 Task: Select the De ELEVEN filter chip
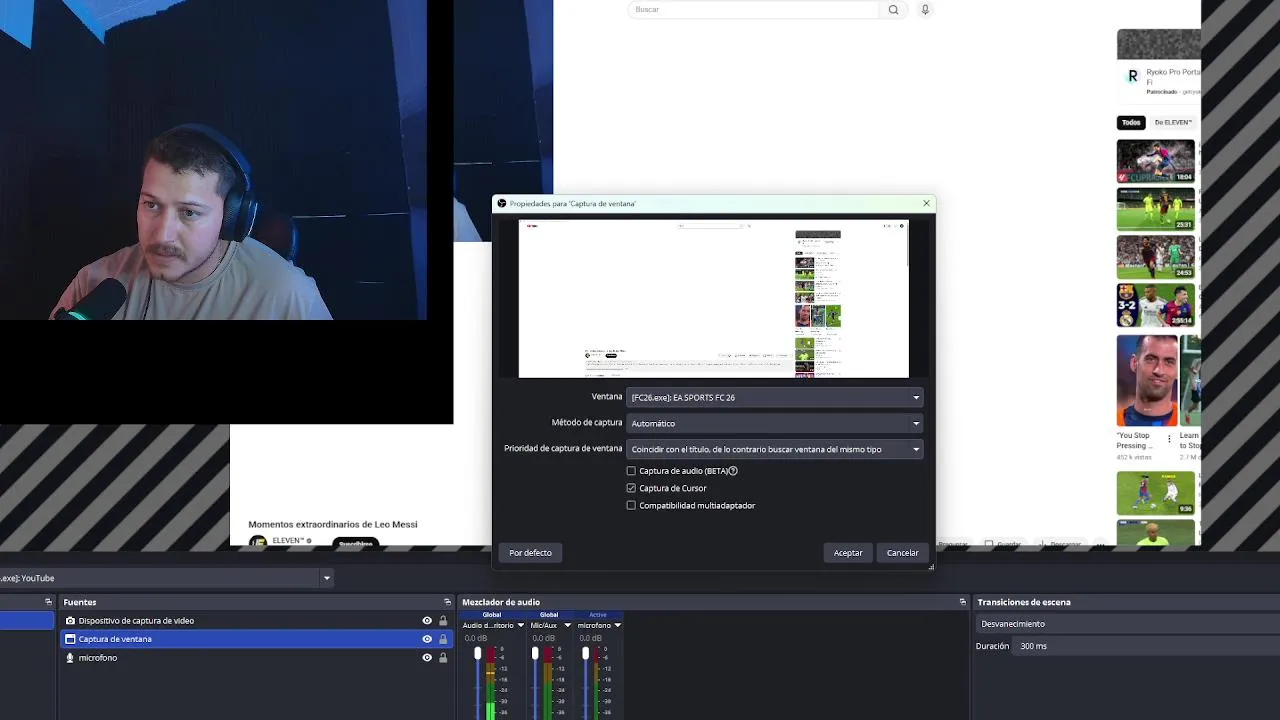(1173, 123)
